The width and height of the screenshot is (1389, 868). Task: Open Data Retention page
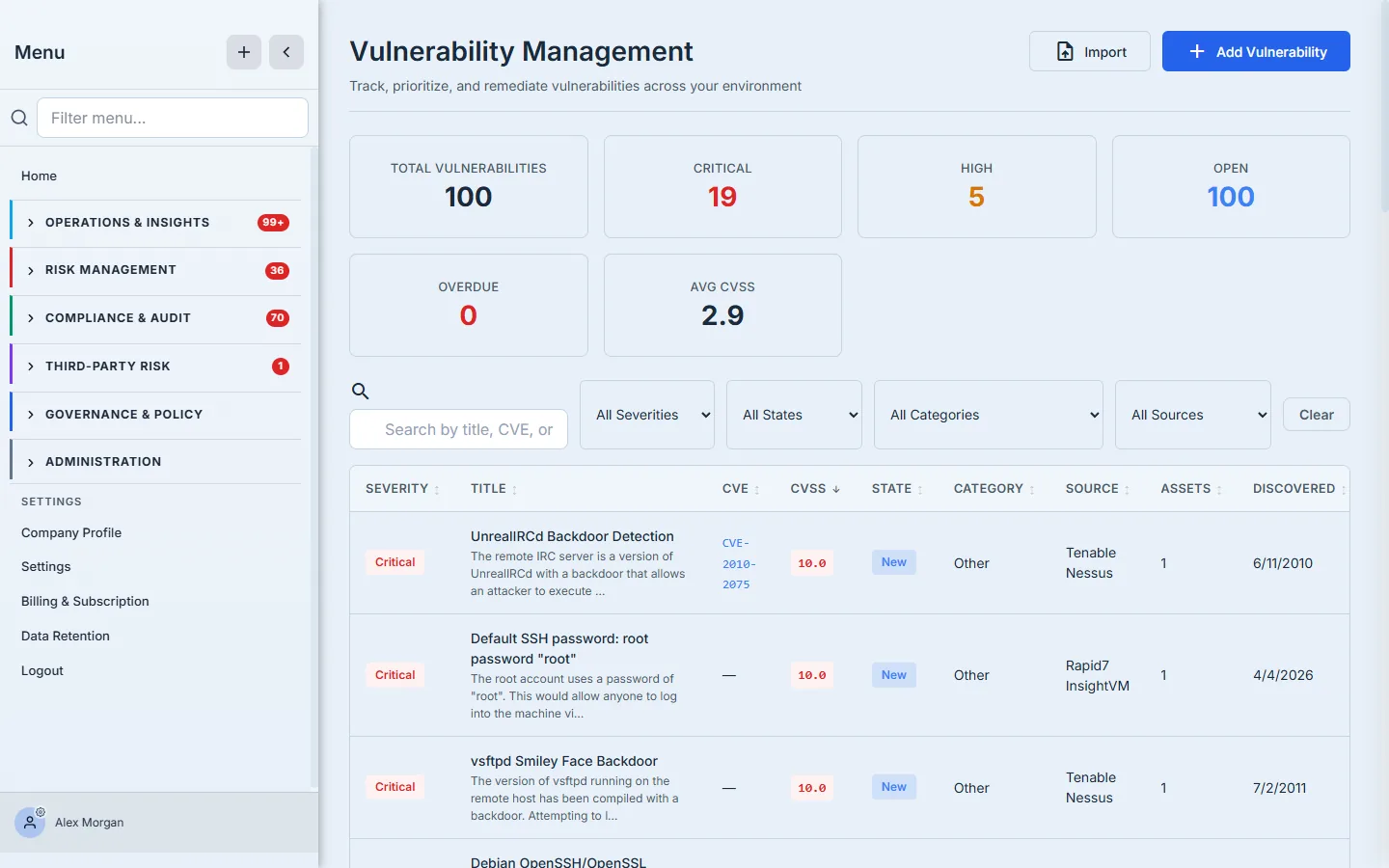[x=66, y=636]
